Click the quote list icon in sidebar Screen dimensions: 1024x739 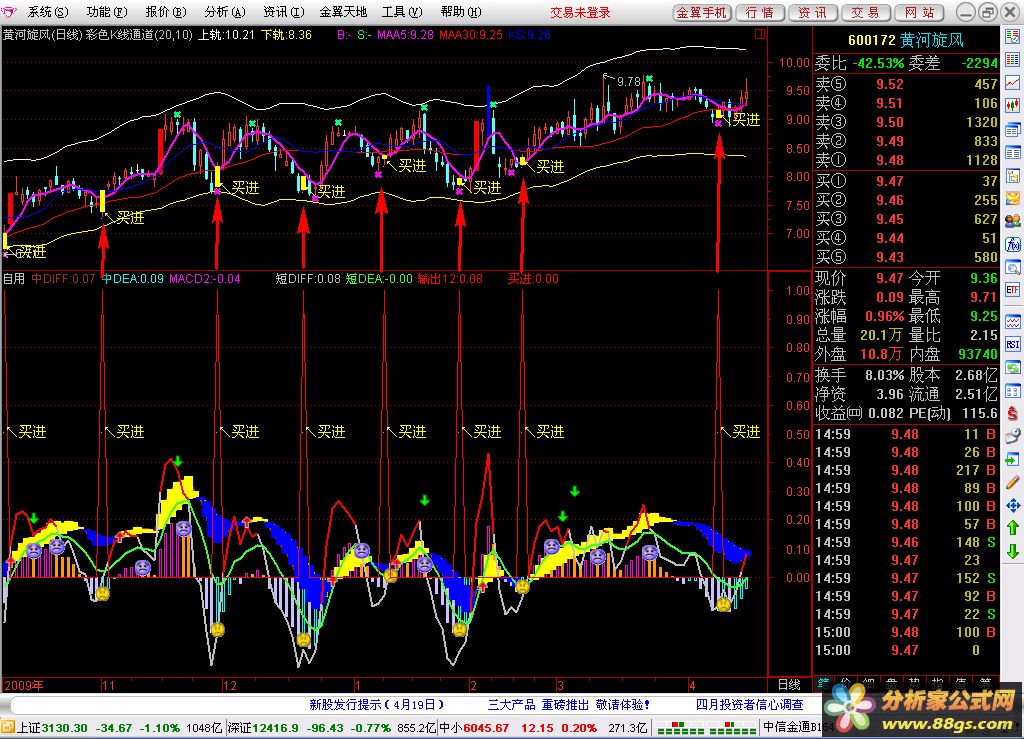[x=1012, y=37]
